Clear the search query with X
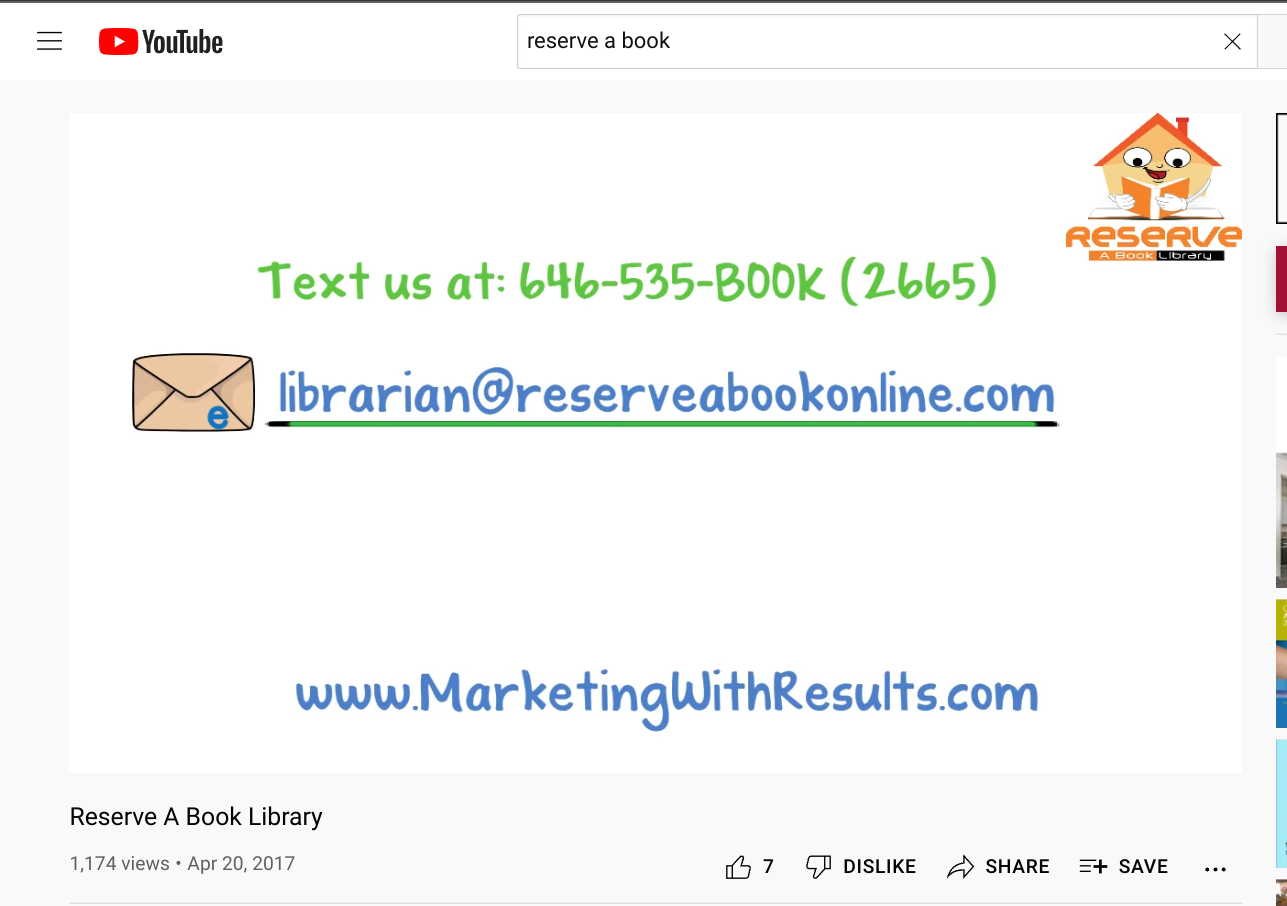This screenshot has height=906, width=1287. point(1232,41)
